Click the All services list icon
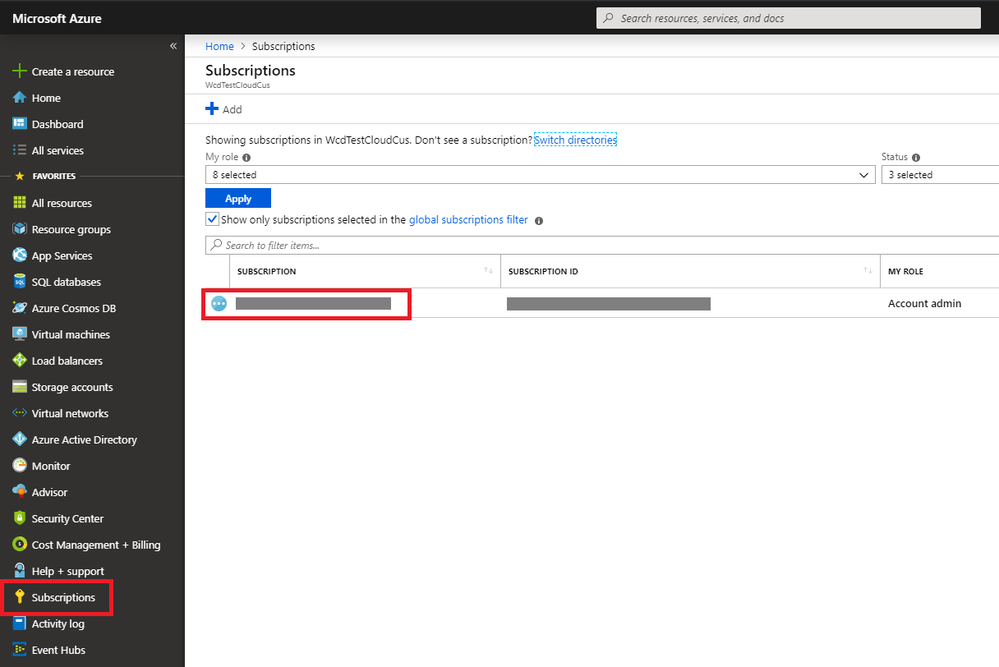Image resolution: width=999 pixels, height=667 pixels. click(x=20, y=150)
